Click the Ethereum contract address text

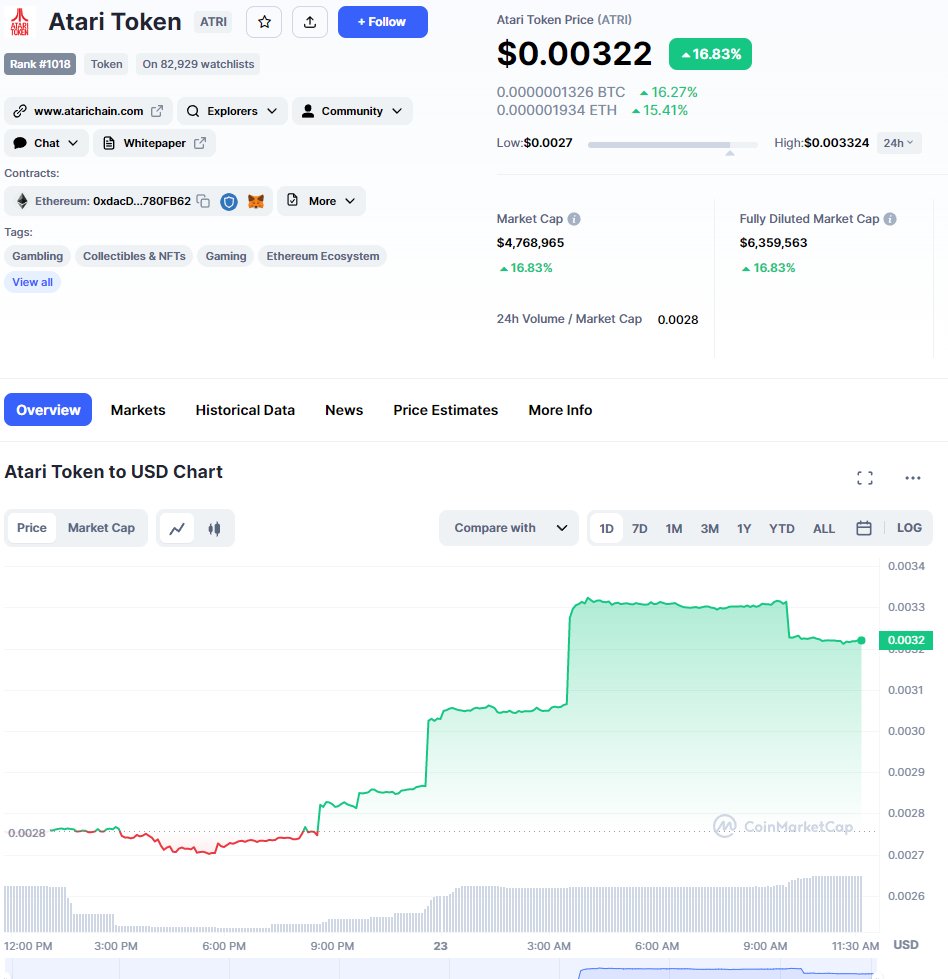pyautogui.click(x=142, y=201)
